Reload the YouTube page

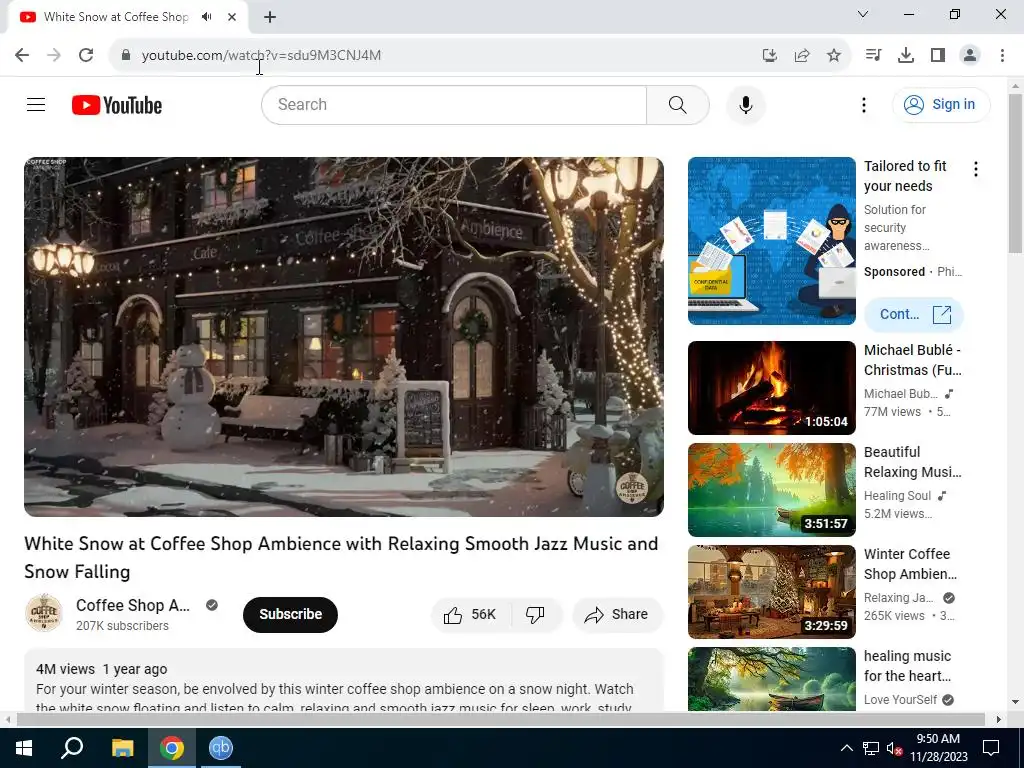pyautogui.click(x=86, y=55)
